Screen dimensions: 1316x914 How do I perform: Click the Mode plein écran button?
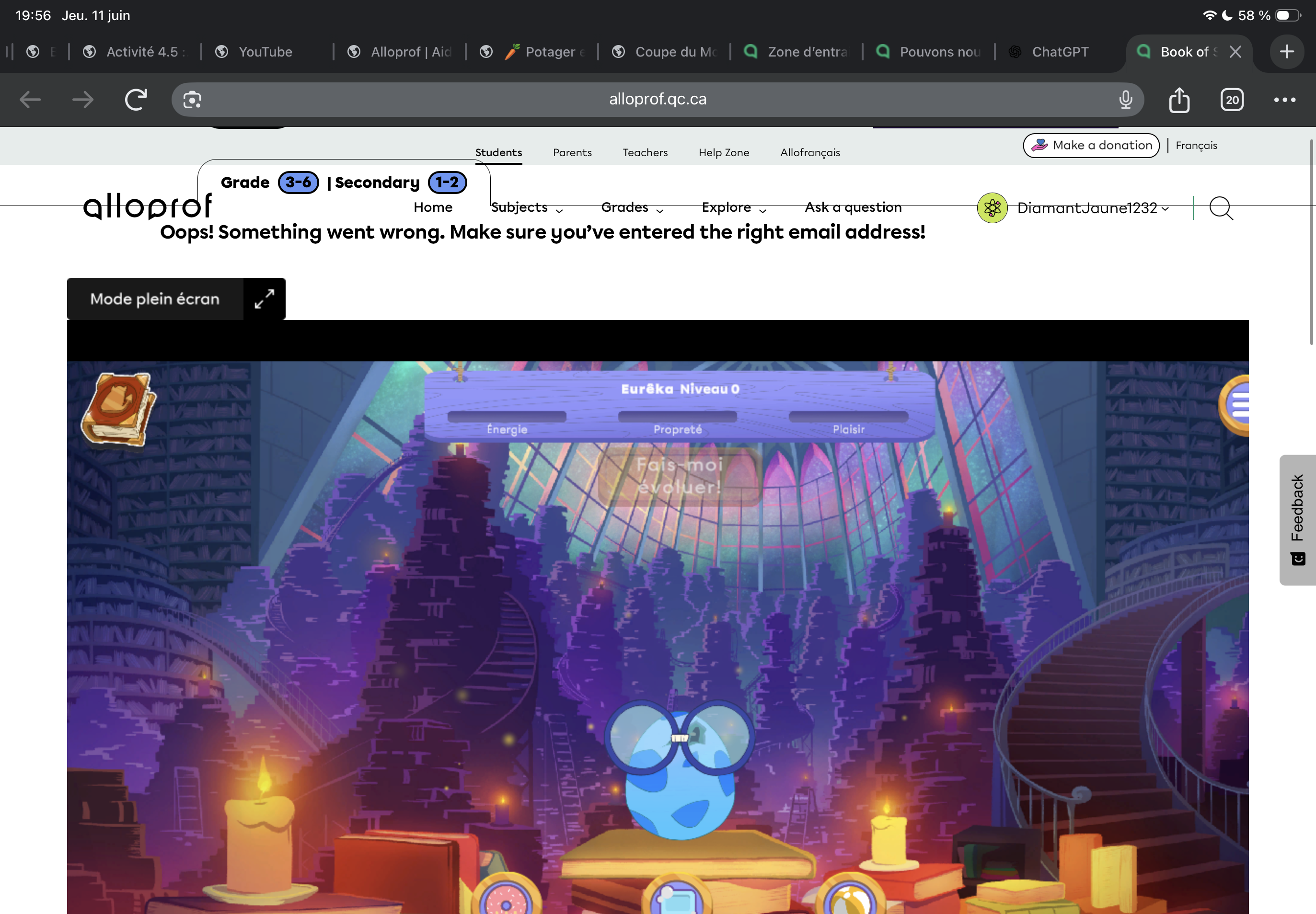(176, 299)
